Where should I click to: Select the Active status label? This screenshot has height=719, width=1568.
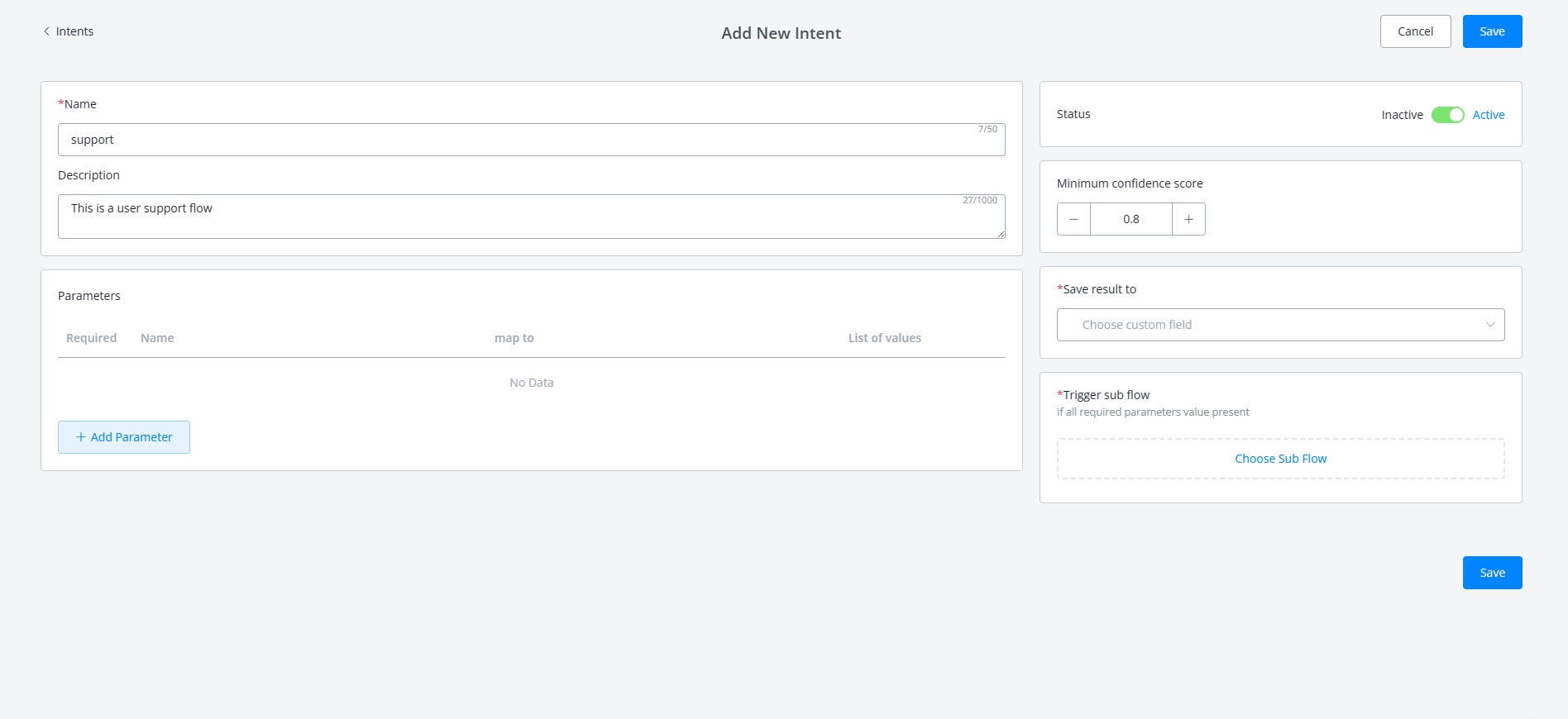click(1488, 115)
